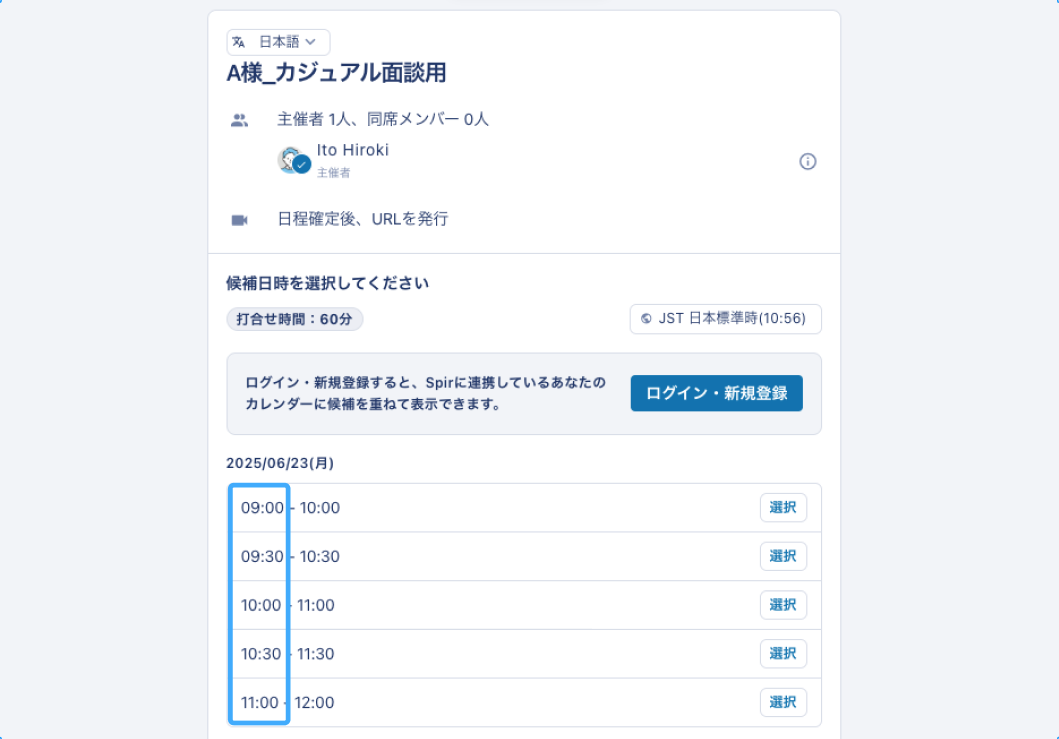Click the people icon in the host section

click(239, 118)
